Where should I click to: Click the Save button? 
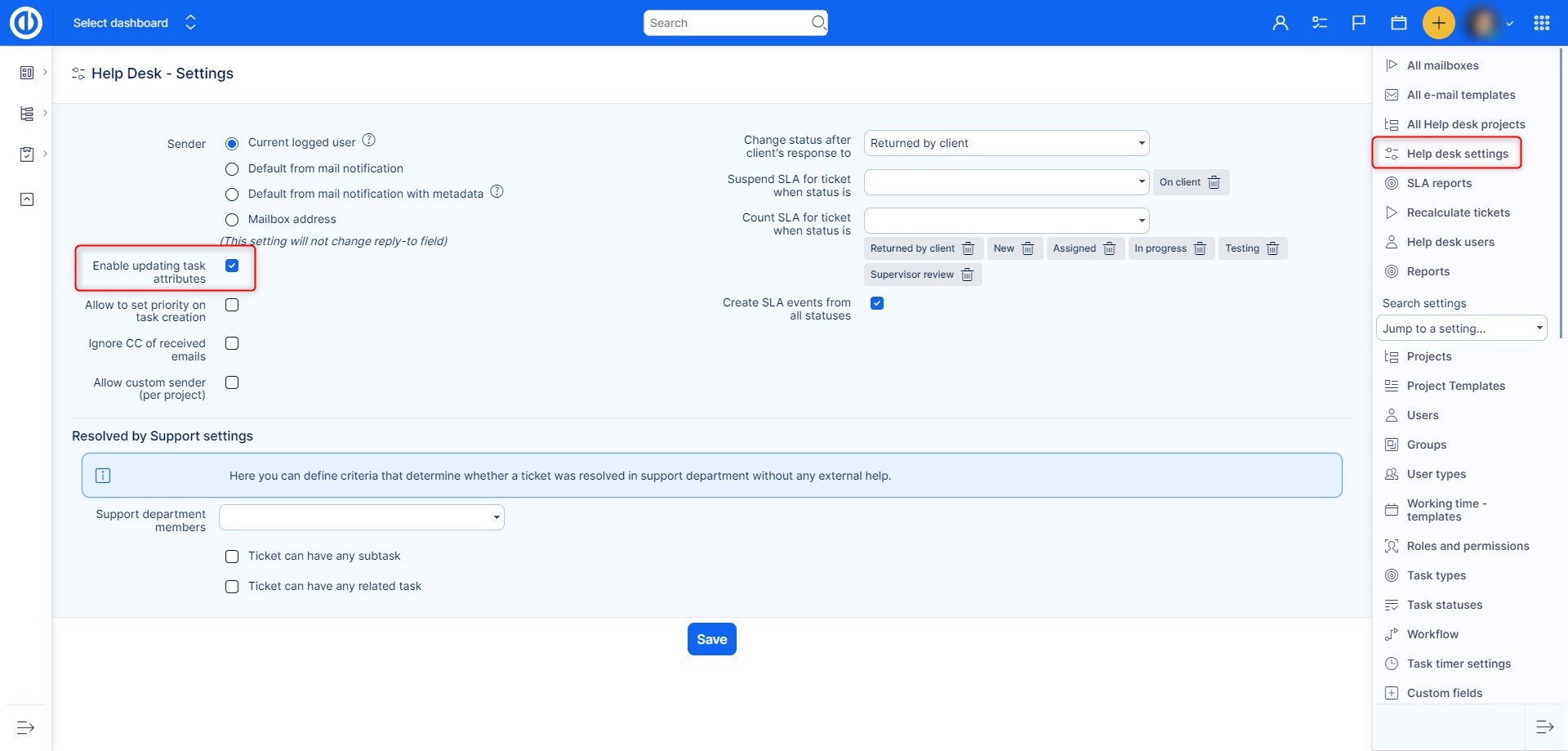coord(711,639)
